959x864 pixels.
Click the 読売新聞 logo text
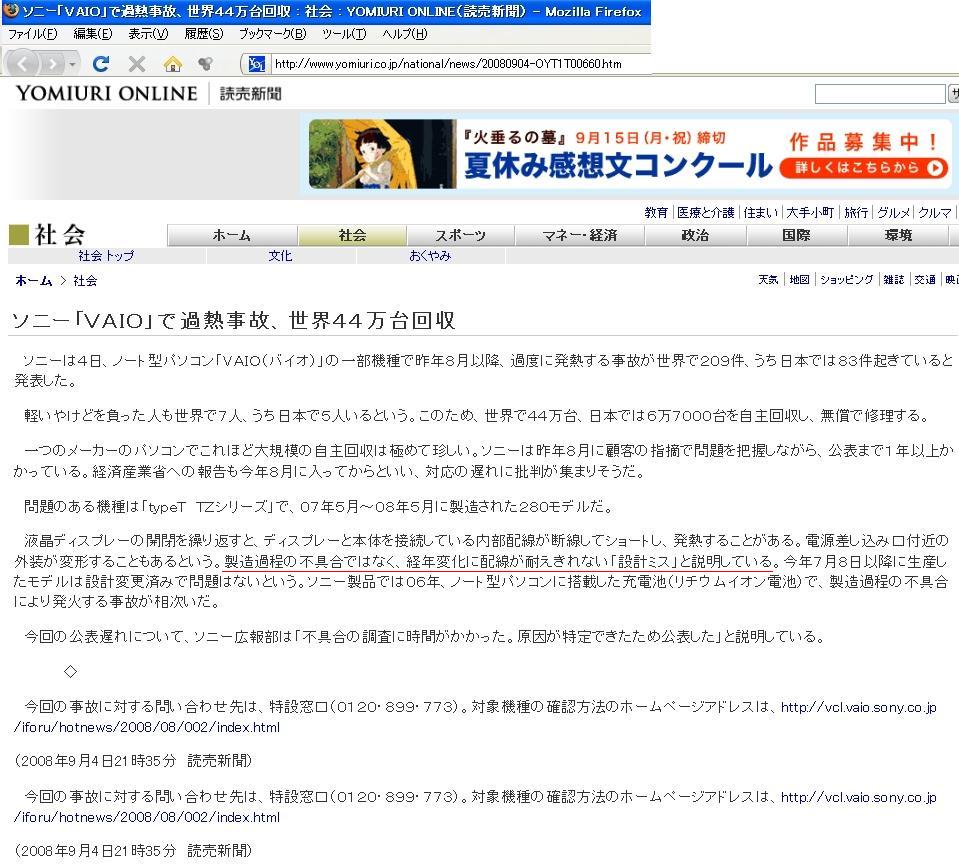(250, 94)
